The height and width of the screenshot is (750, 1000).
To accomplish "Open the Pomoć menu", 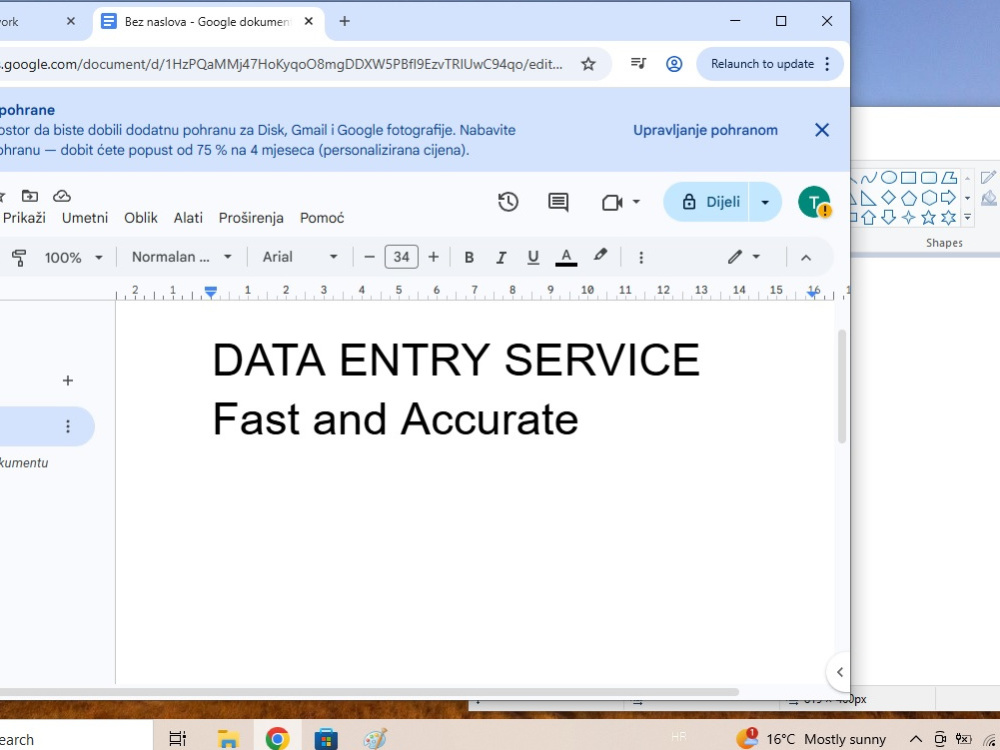I will coord(322,218).
